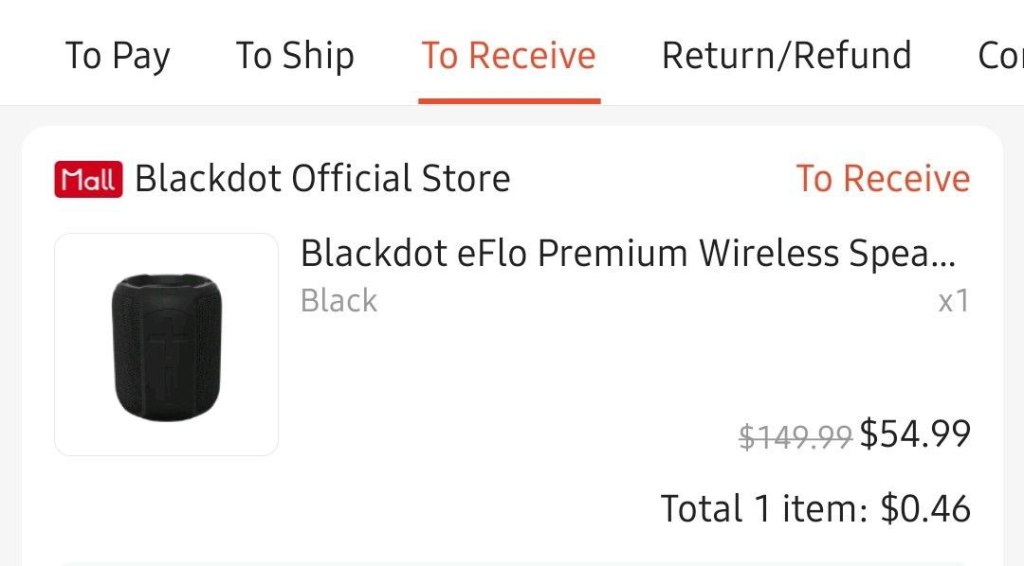Click the orange To Receive order status
Image resolution: width=1024 pixels, height=566 pixels.
(x=883, y=179)
